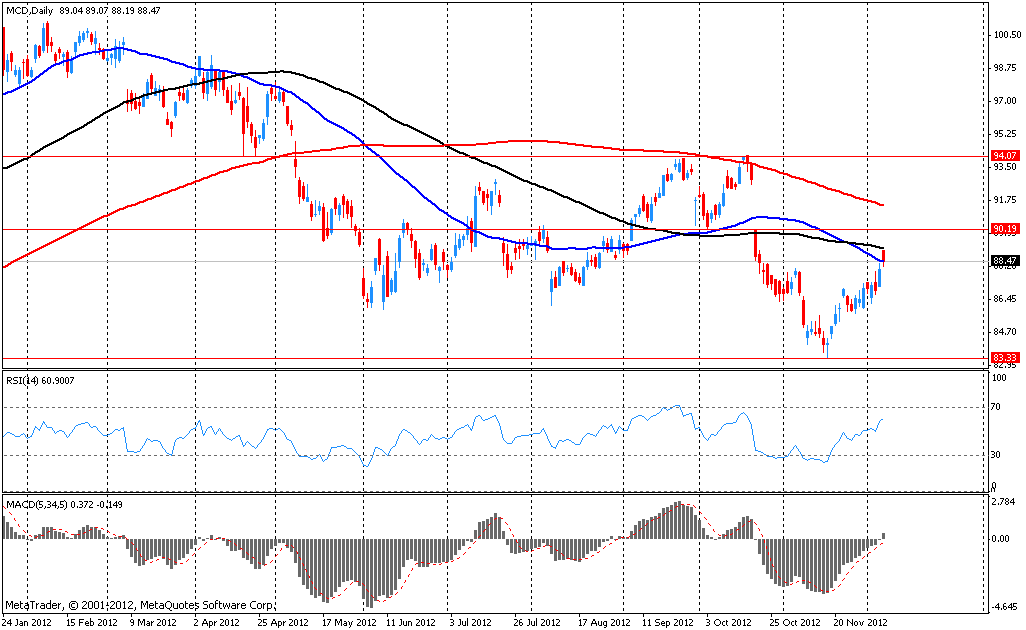Click the current price 88.47 tag
1026x630 pixels.
point(1005,260)
